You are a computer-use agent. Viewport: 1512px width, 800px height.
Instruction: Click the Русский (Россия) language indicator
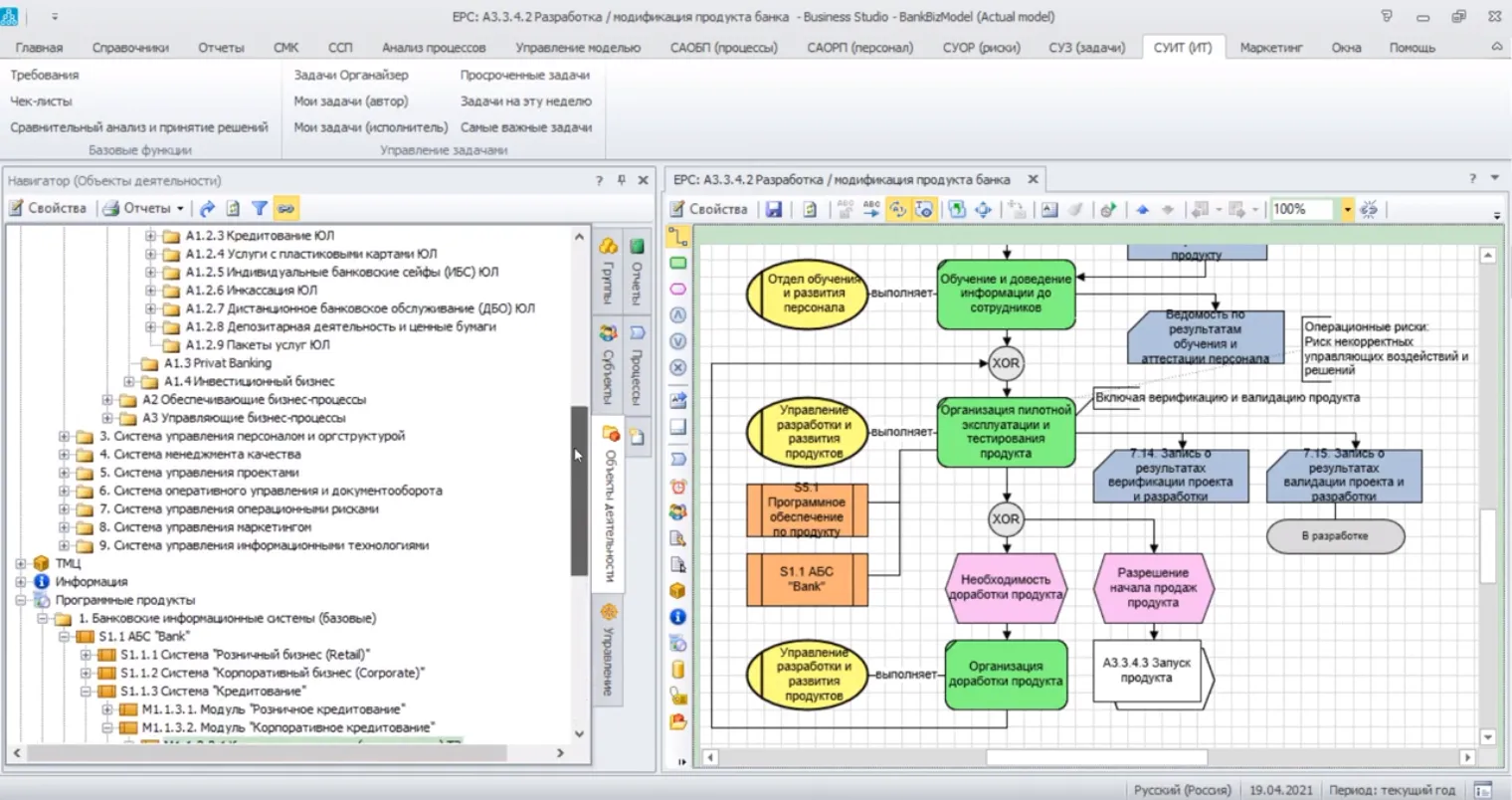coord(1182,789)
